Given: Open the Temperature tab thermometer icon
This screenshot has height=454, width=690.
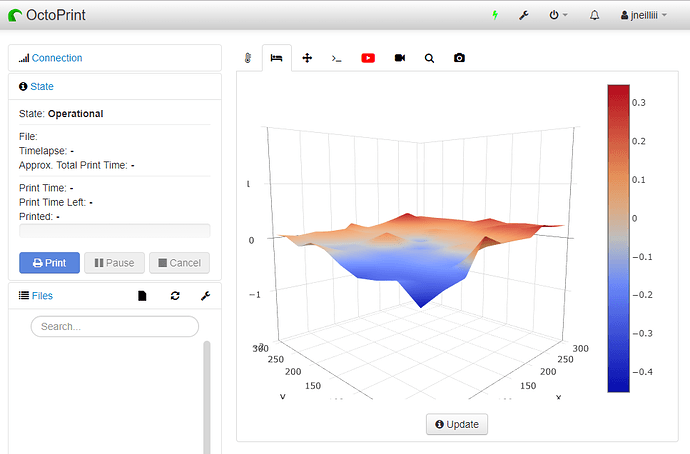Looking at the screenshot, I should (x=247, y=58).
